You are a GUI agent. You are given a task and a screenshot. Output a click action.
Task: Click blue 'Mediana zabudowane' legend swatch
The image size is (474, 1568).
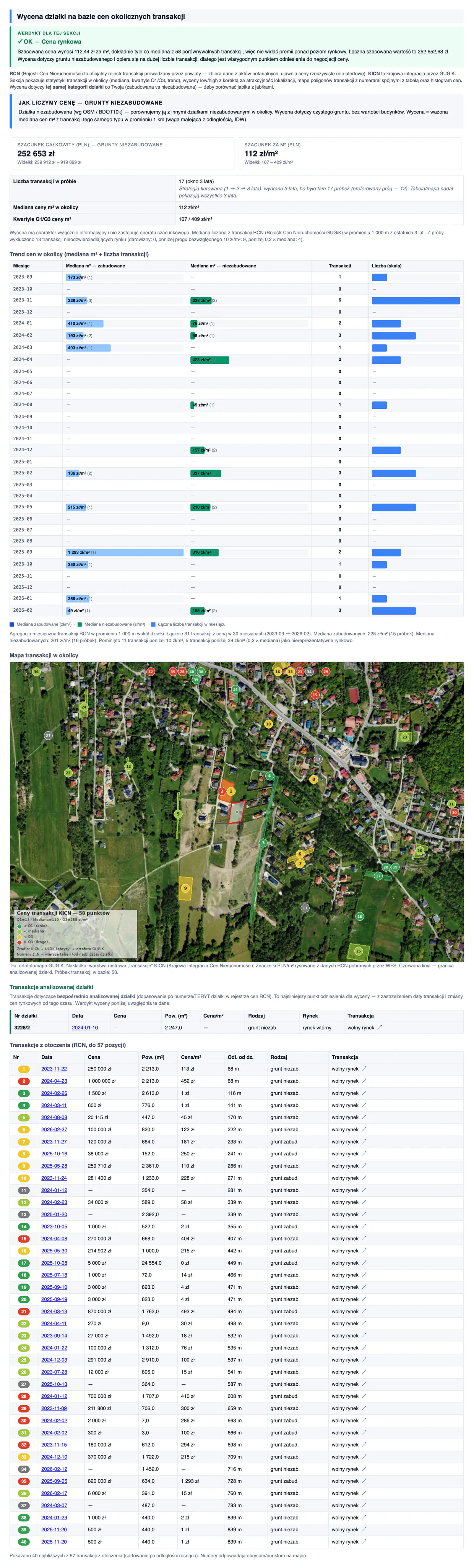point(11,624)
